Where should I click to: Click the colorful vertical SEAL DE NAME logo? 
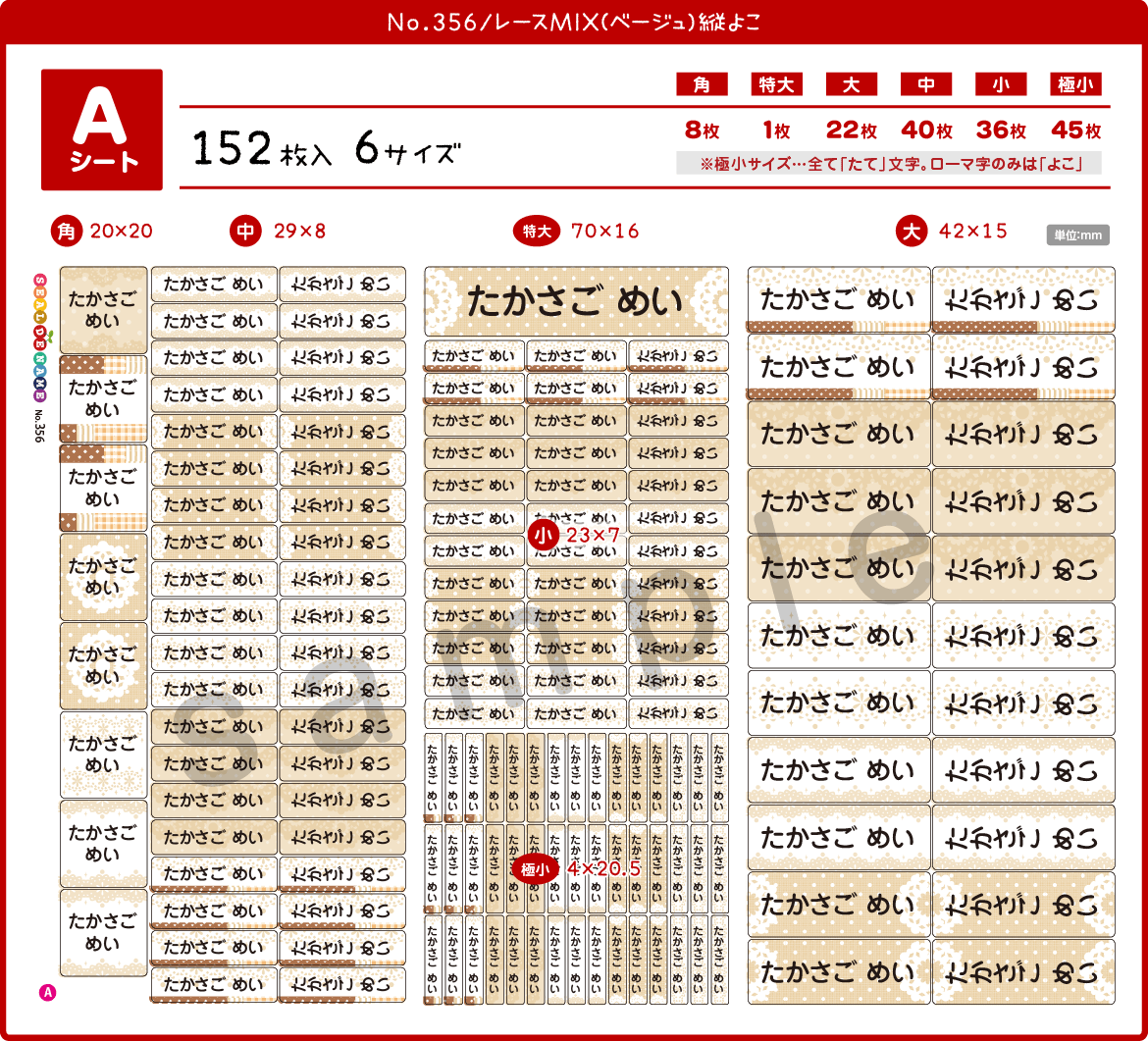coord(40,338)
